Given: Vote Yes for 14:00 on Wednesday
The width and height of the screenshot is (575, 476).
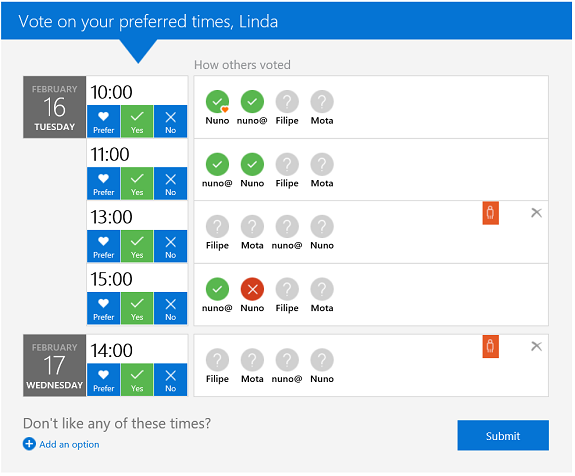Looking at the screenshot, I should pos(138,380).
